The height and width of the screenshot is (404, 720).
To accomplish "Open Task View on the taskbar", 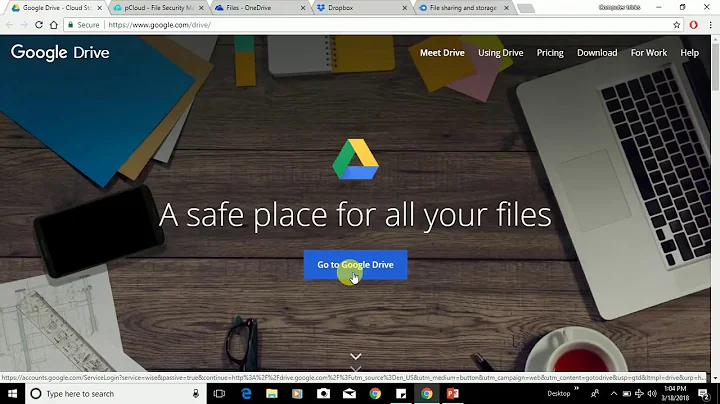I will tap(219, 393).
